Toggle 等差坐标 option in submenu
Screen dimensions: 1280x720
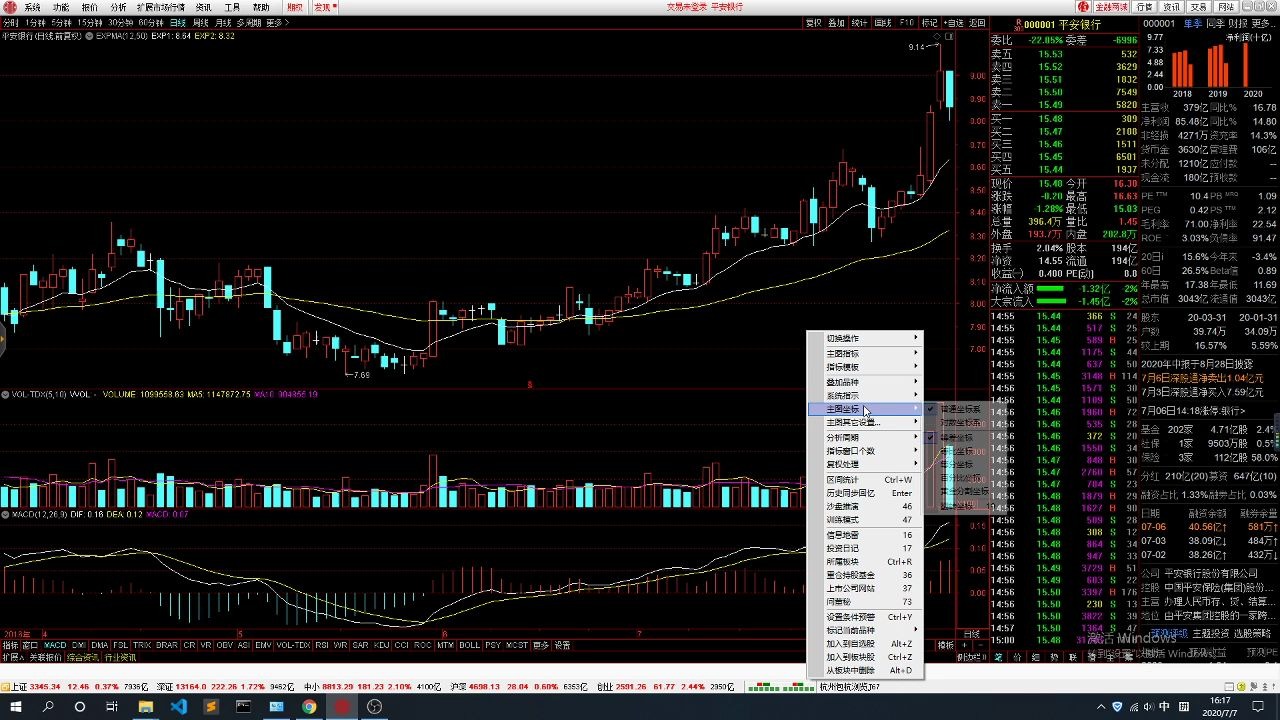point(958,438)
